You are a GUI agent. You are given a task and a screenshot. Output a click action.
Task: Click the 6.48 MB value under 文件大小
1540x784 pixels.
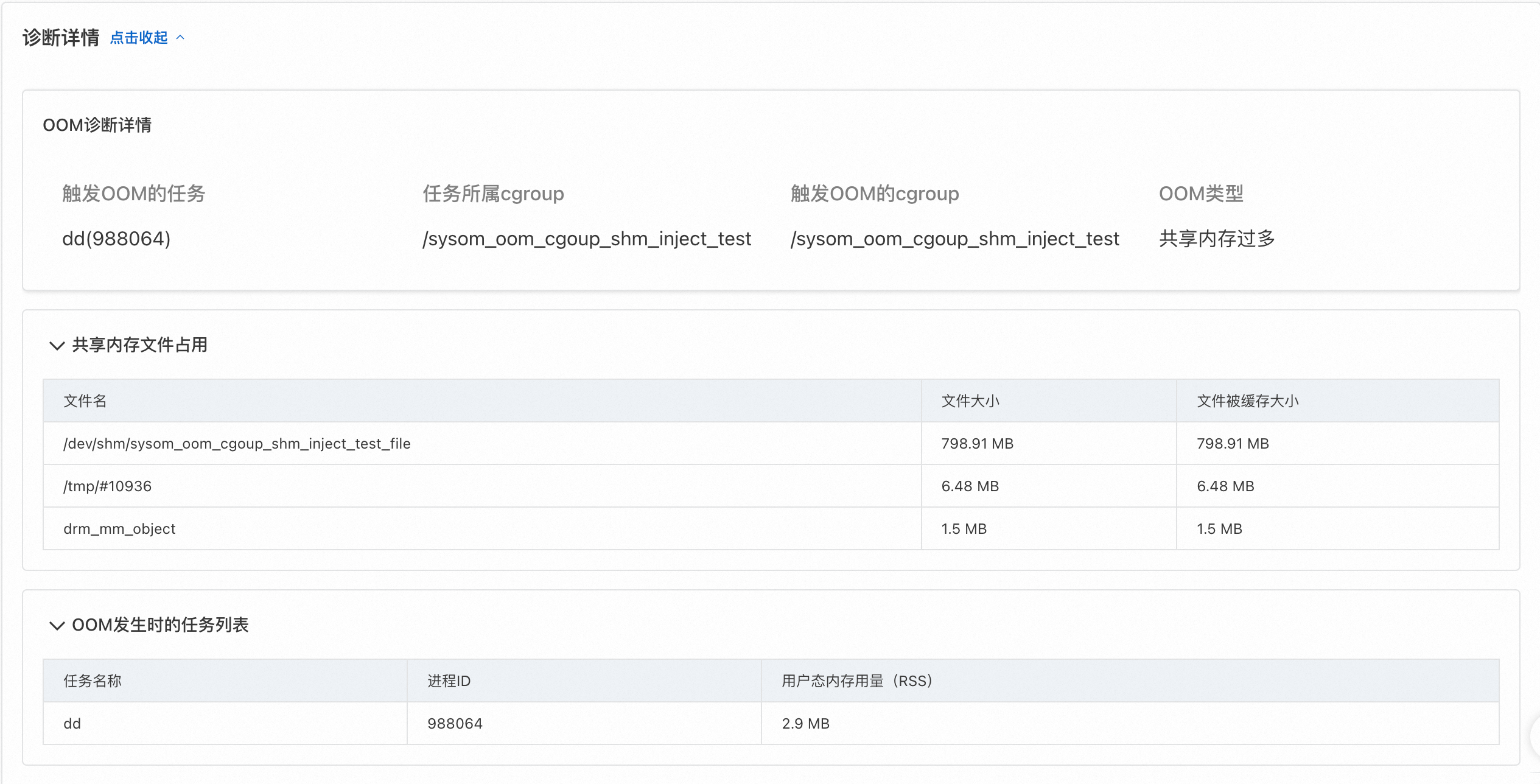pyautogui.click(x=970, y=486)
